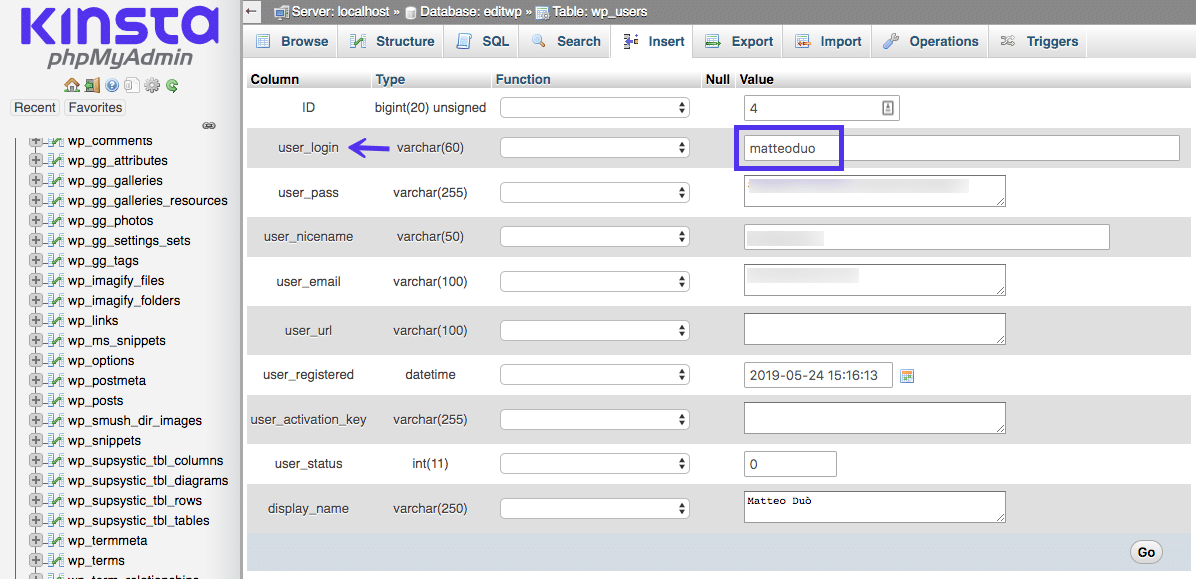The image size is (1196, 579).
Task: Click the Favorites tables button
Action: click(x=95, y=107)
